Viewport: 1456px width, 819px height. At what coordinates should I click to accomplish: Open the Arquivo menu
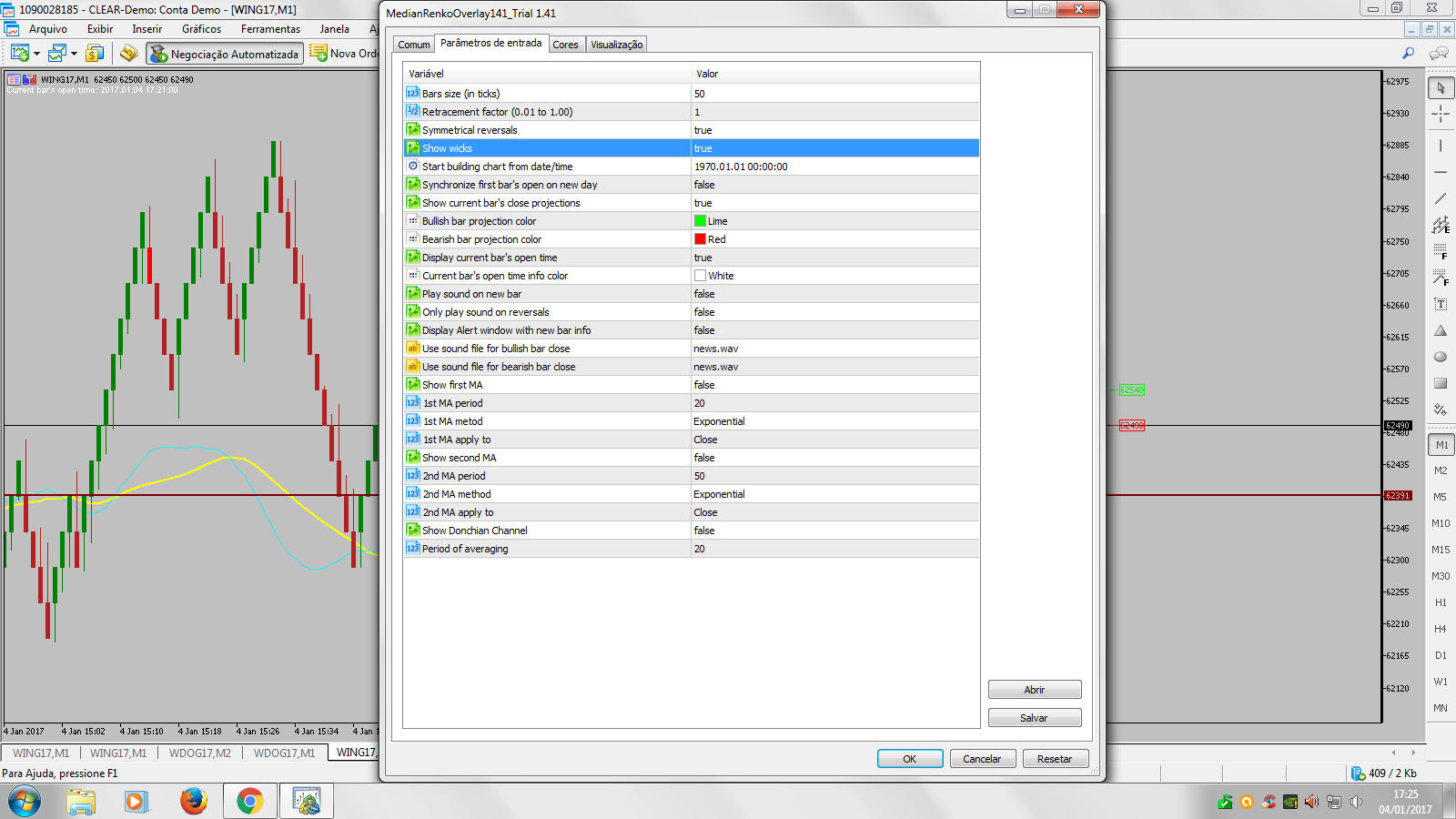[48, 29]
